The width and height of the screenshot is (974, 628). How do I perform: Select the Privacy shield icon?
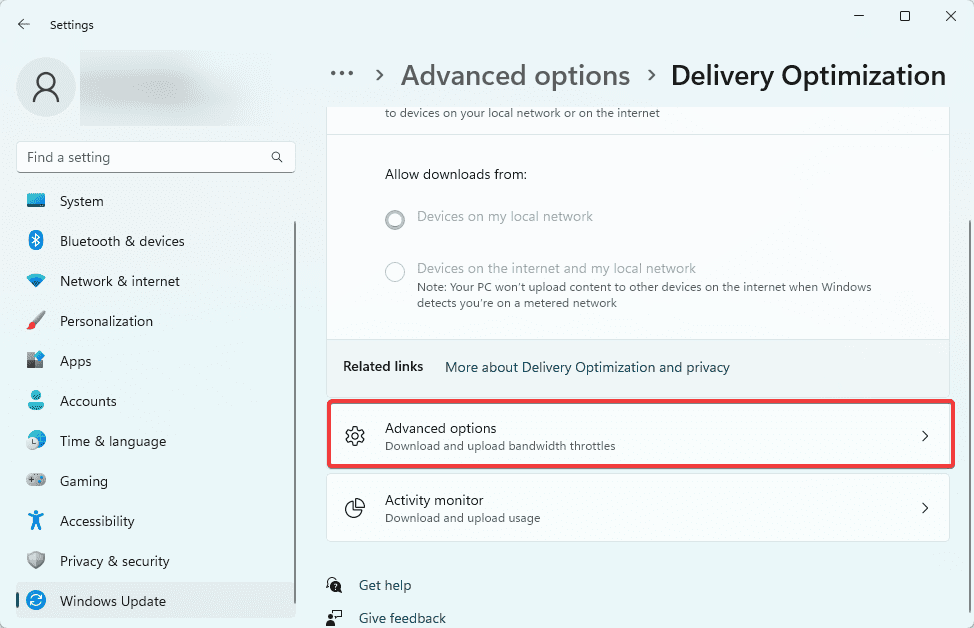coord(36,560)
